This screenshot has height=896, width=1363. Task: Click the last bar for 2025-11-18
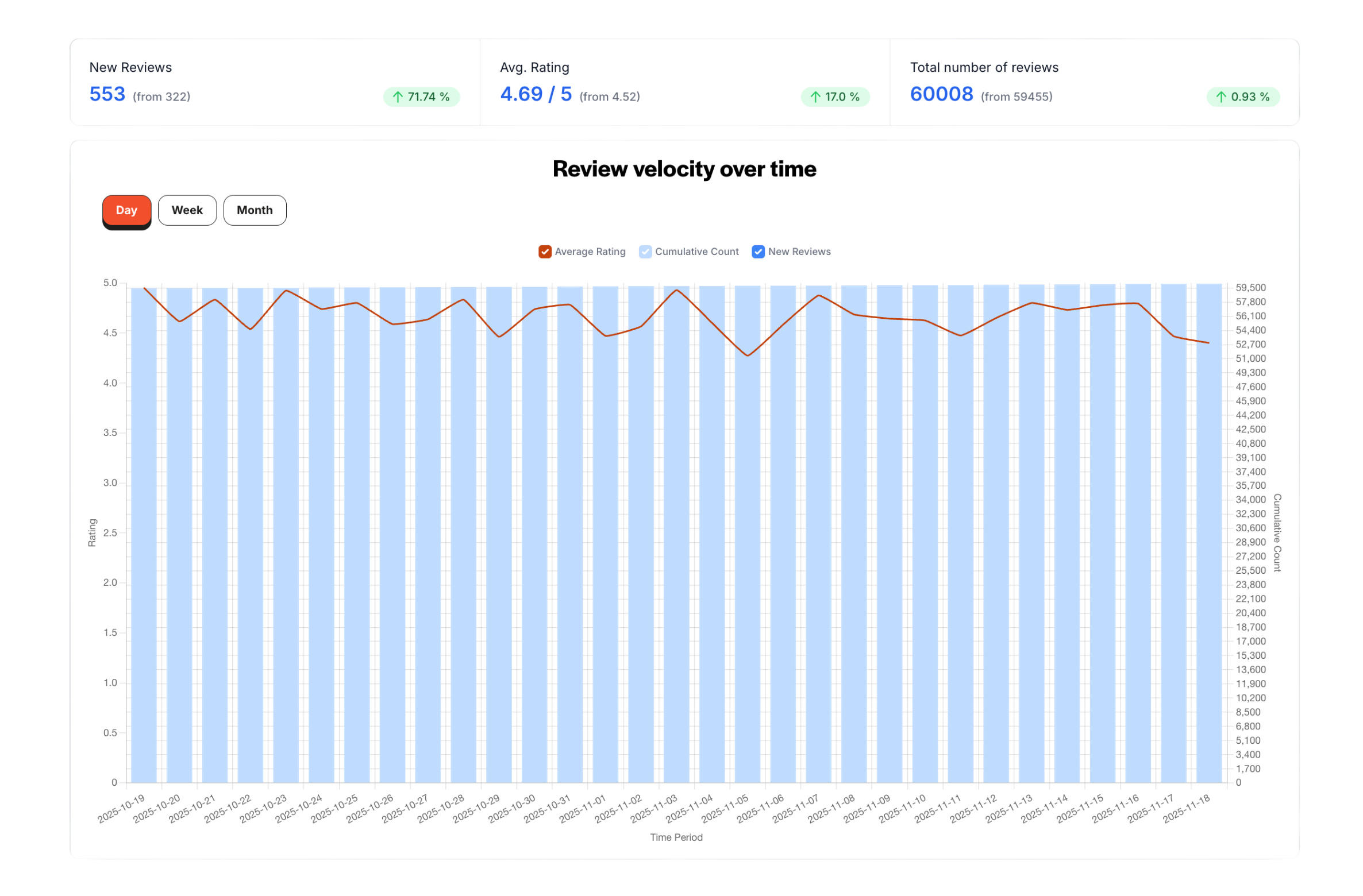pos(1209,534)
